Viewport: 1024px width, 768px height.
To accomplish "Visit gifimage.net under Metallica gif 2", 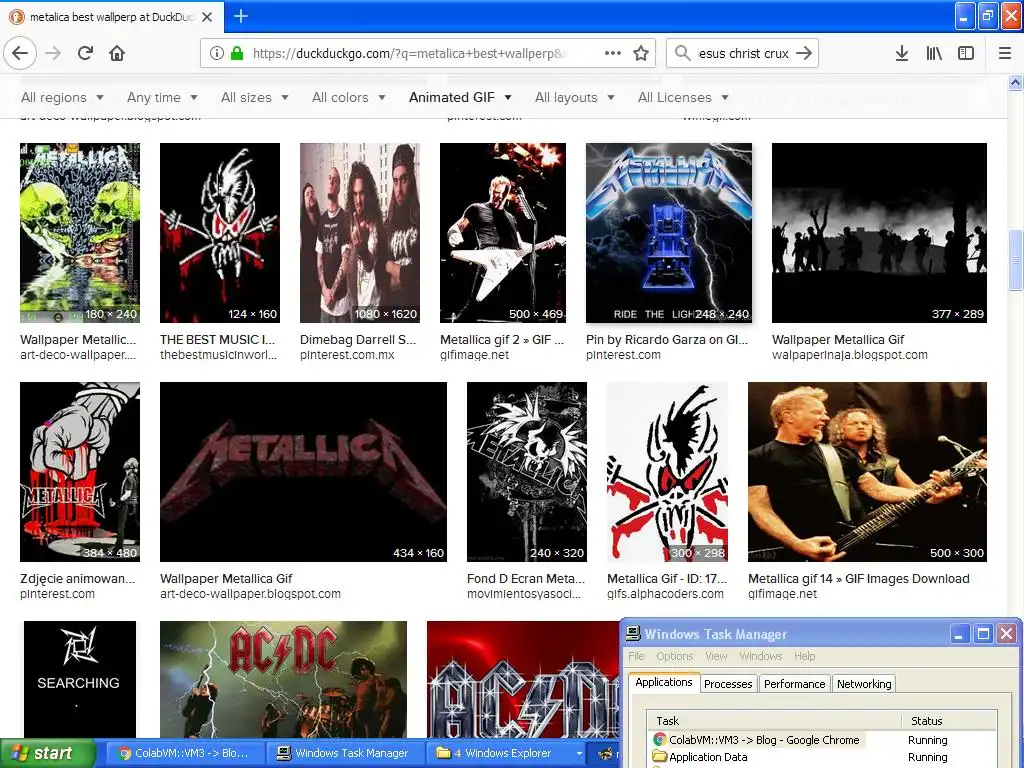I will point(474,355).
